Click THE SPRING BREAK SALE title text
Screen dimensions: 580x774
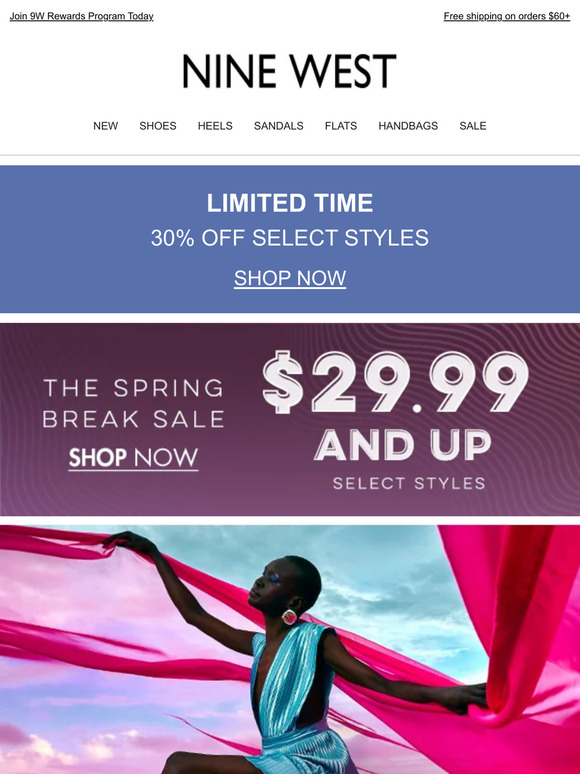point(133,403)
